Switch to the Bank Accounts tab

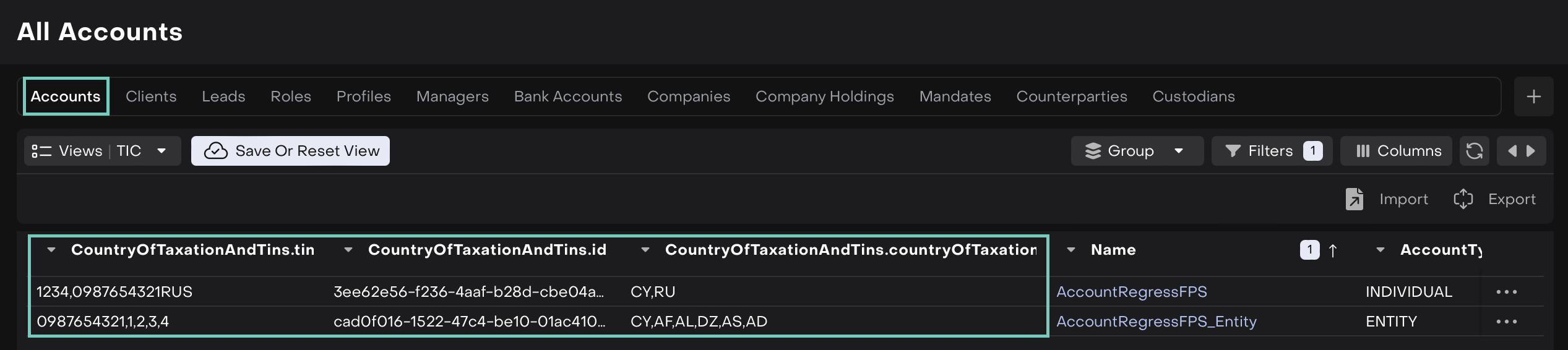567,96
